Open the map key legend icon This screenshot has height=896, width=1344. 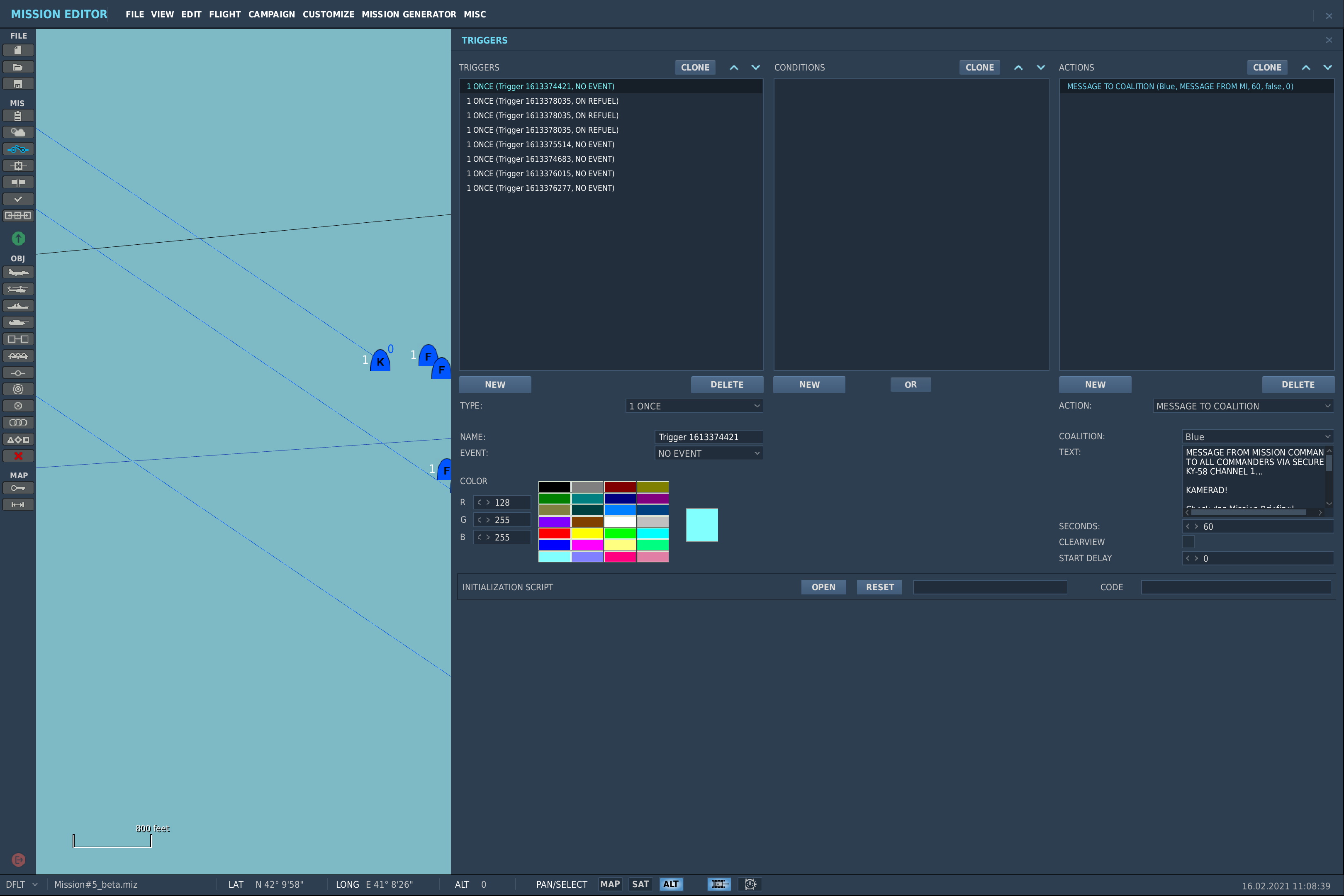[18, 488]
